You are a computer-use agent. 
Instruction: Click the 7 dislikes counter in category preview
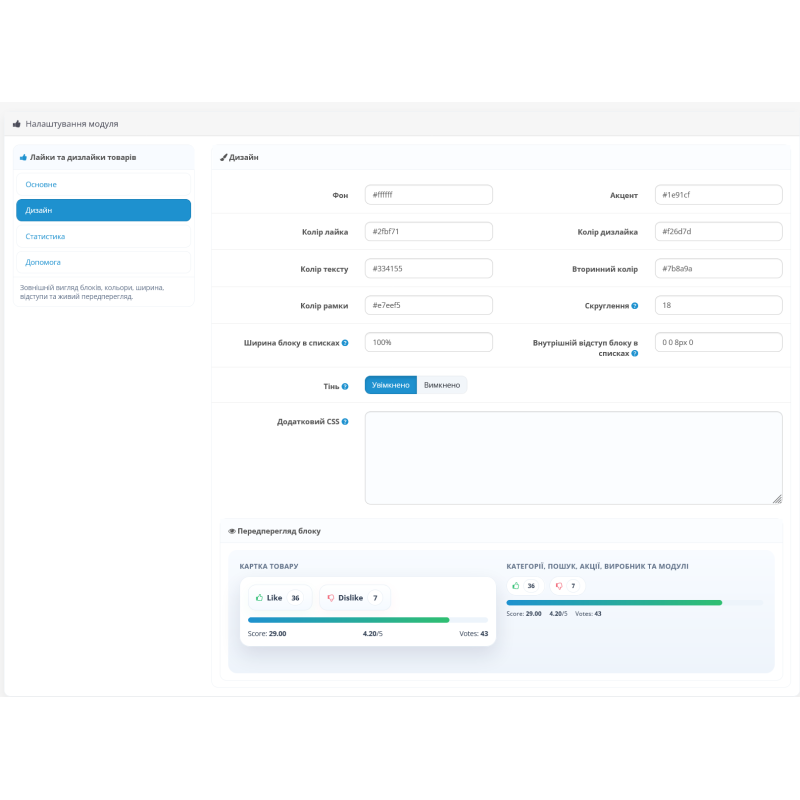tap(573, 586)
